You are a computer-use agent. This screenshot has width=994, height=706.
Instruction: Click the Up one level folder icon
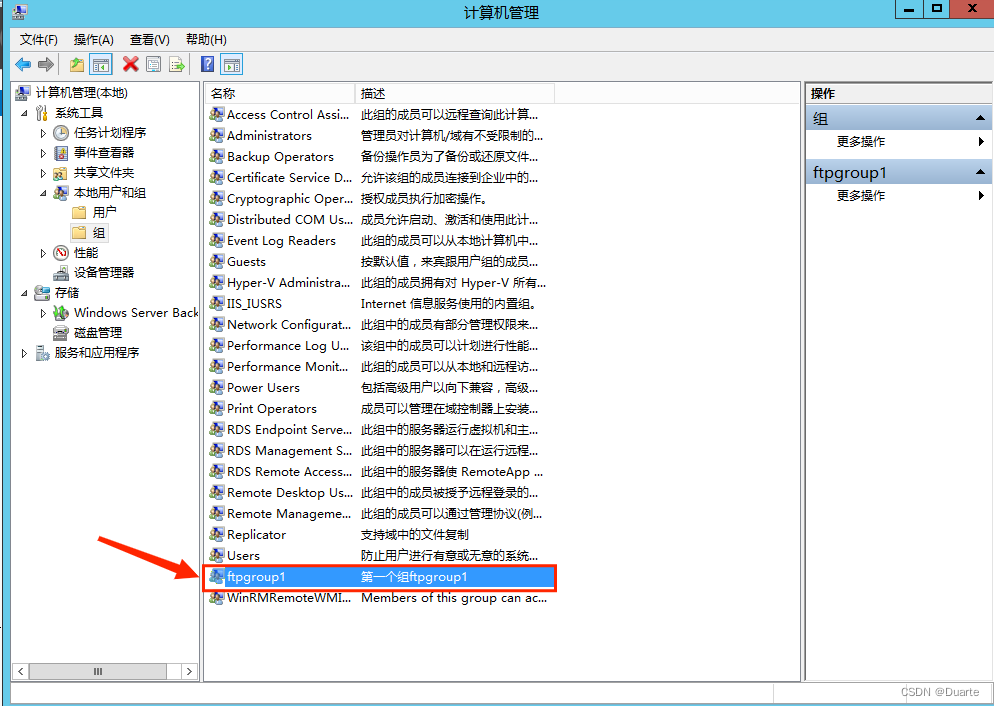(77, 64)
